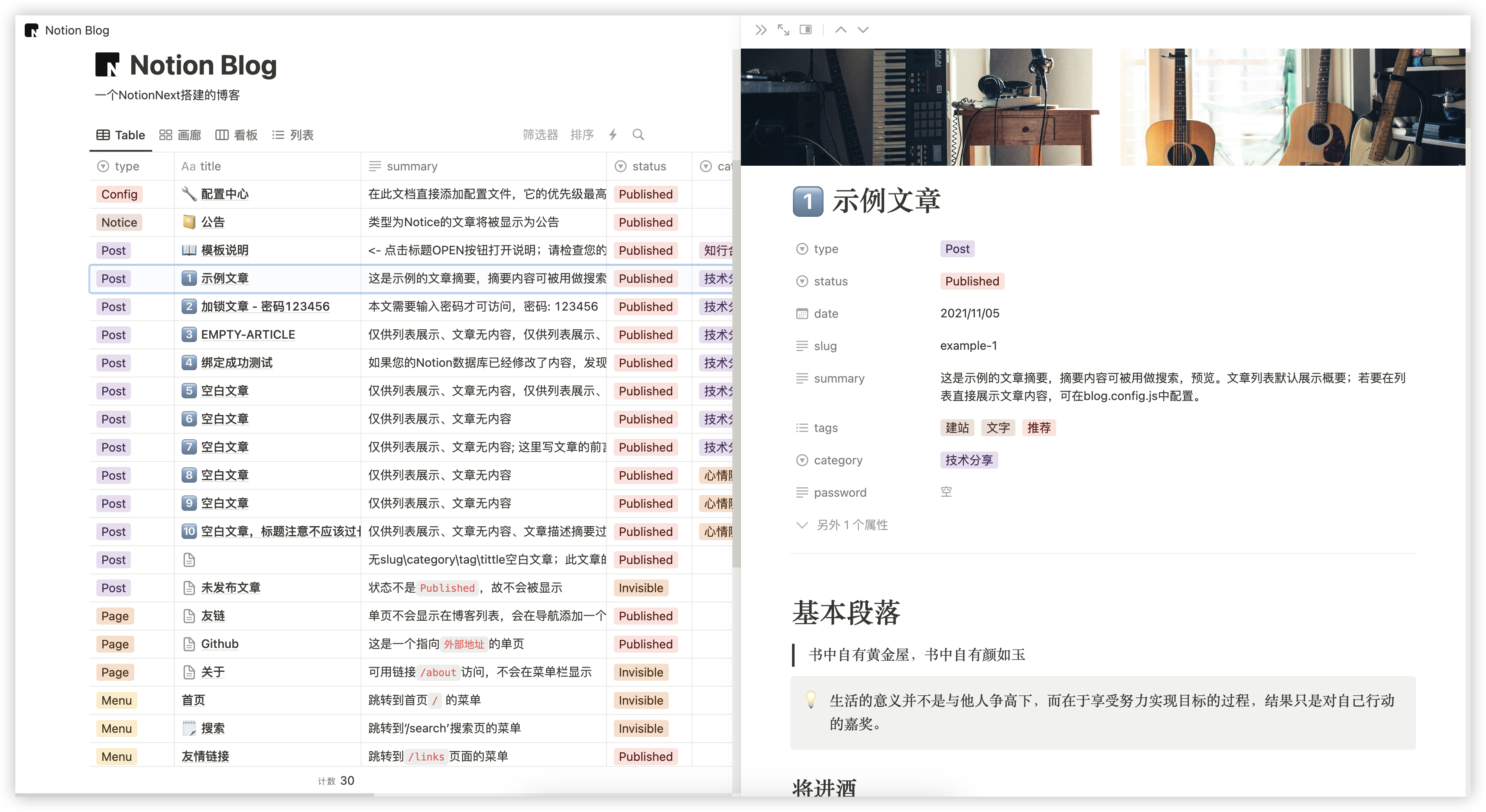This screenshot has height=812, width=1486.
Task: Click the type property select icon in panel
Action: [802, 249]
